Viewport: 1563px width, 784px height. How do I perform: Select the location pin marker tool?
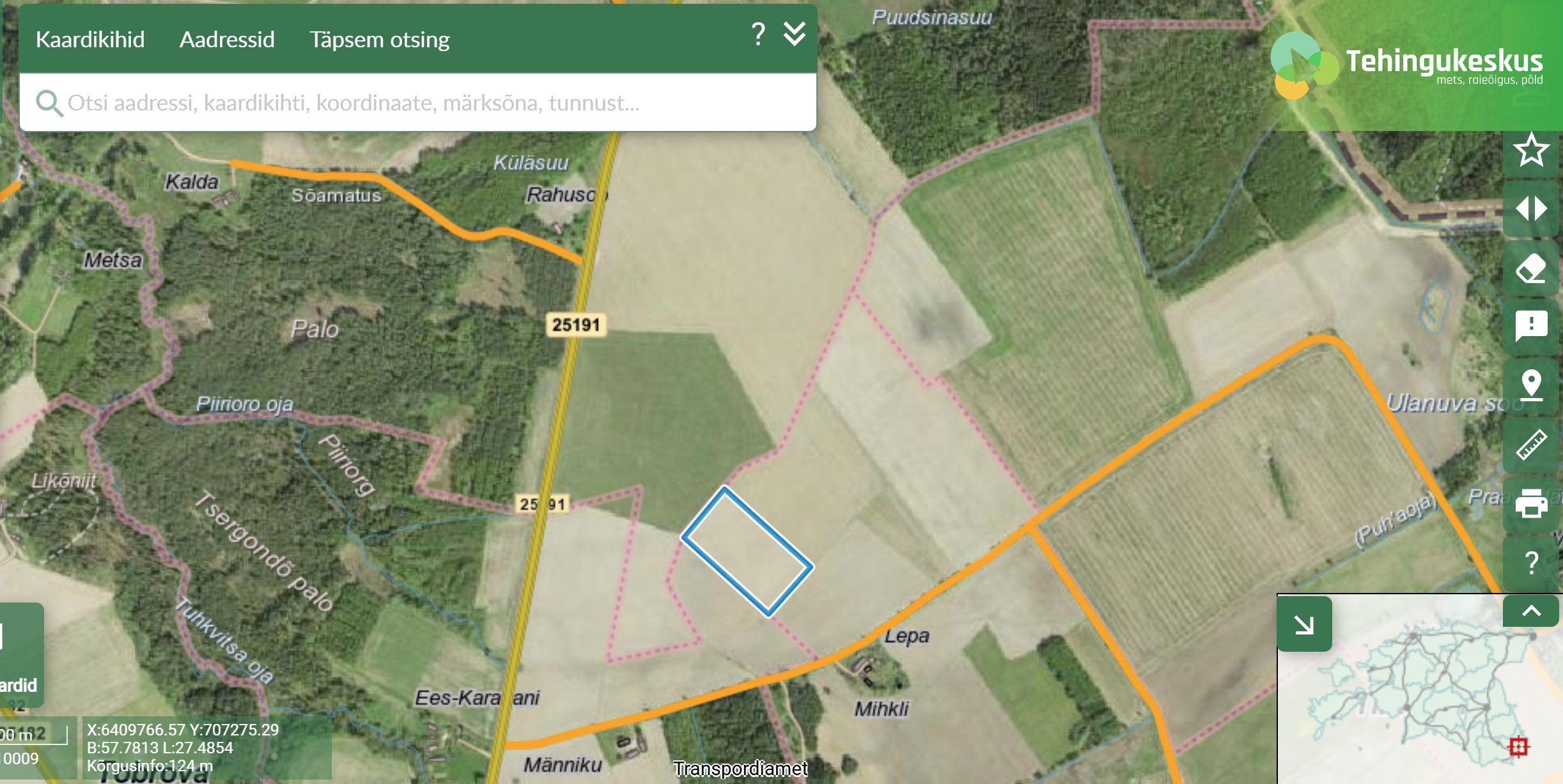(x=1531, y=385)
